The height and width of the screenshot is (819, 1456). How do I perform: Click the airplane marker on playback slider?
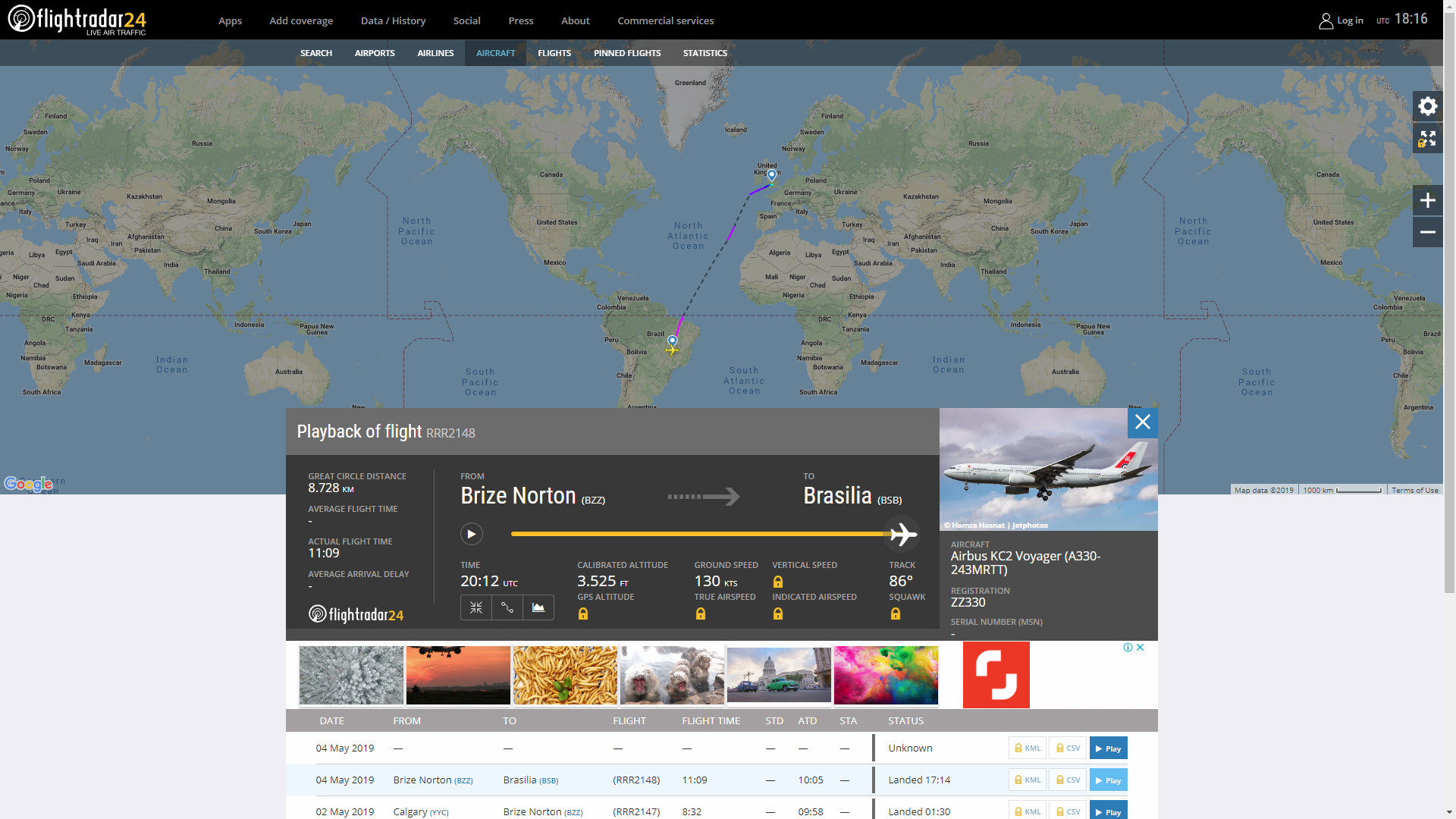(902, 534)
